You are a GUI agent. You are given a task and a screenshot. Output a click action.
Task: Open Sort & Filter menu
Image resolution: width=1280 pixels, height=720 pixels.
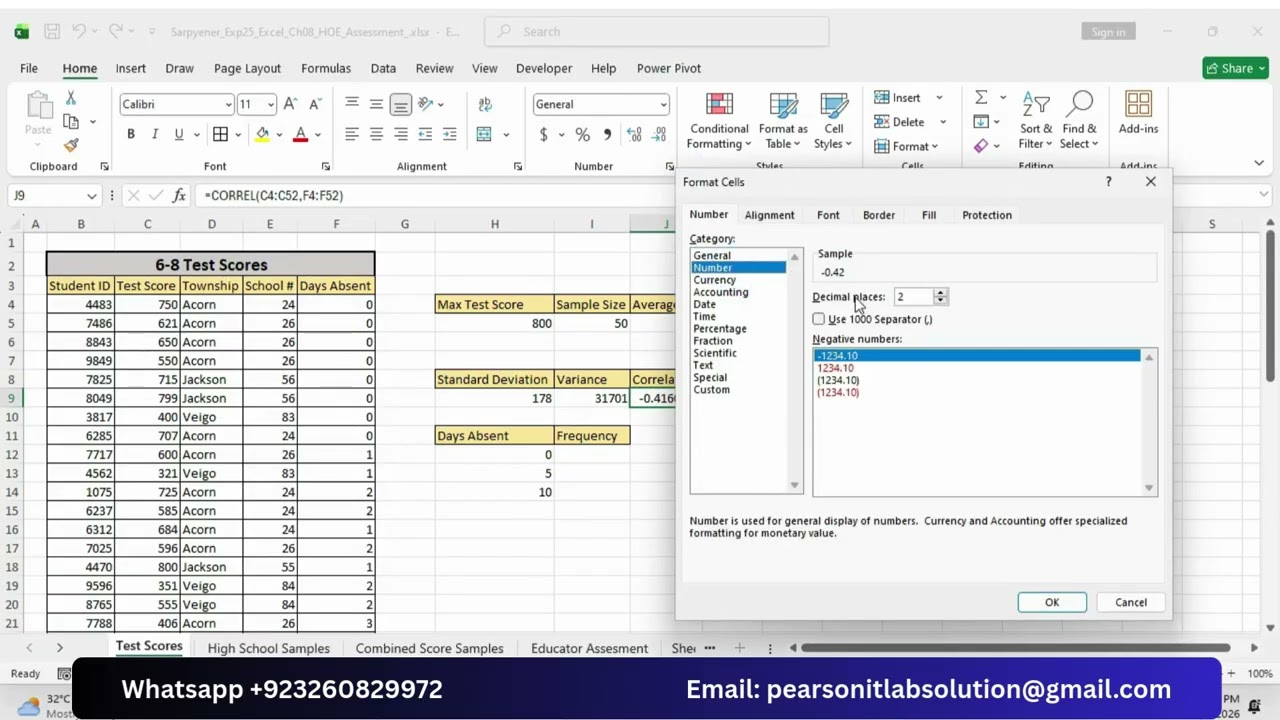1036,121
